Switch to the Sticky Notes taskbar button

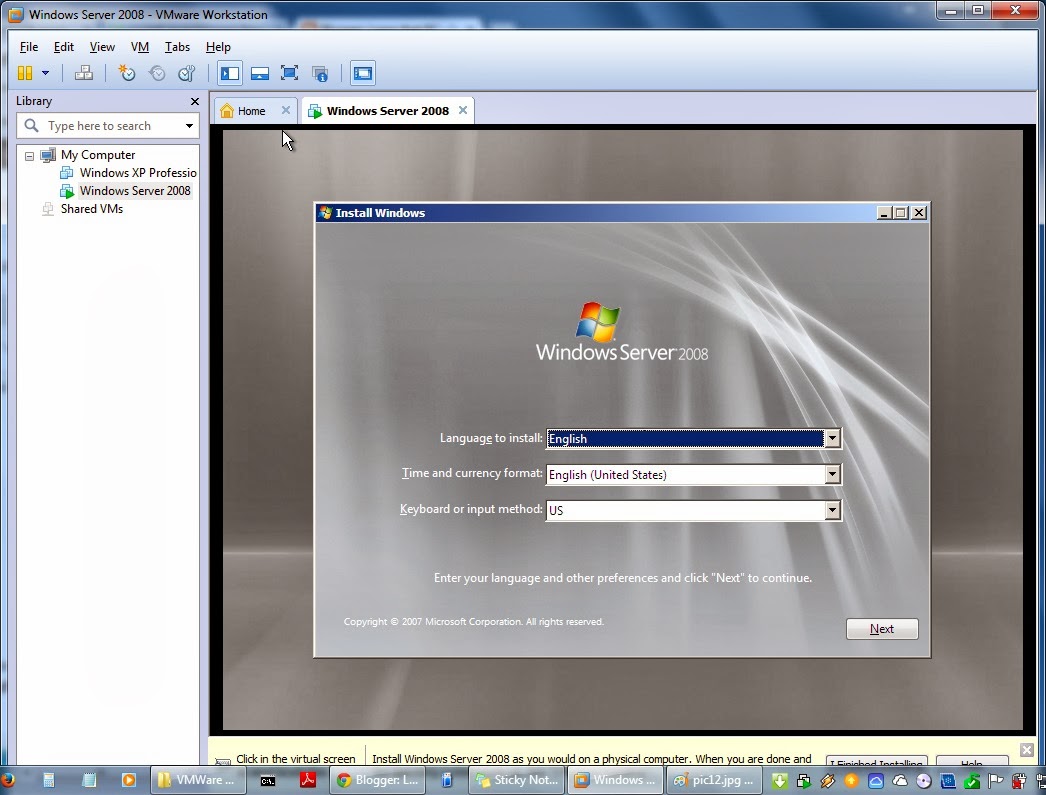coord(517,780)
